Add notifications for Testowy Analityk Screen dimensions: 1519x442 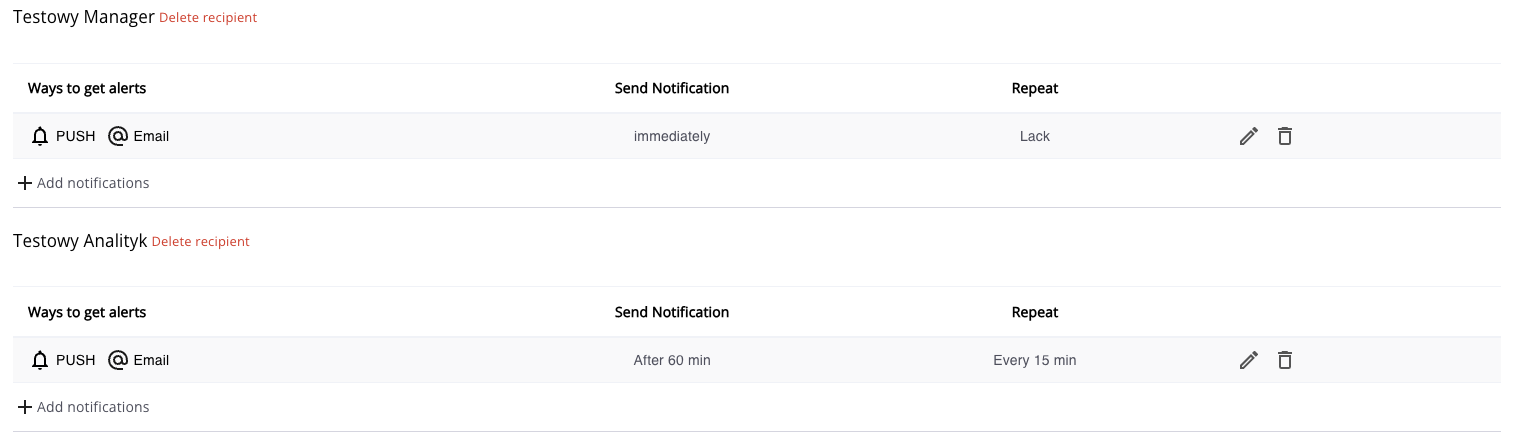(x=92, y=407)
